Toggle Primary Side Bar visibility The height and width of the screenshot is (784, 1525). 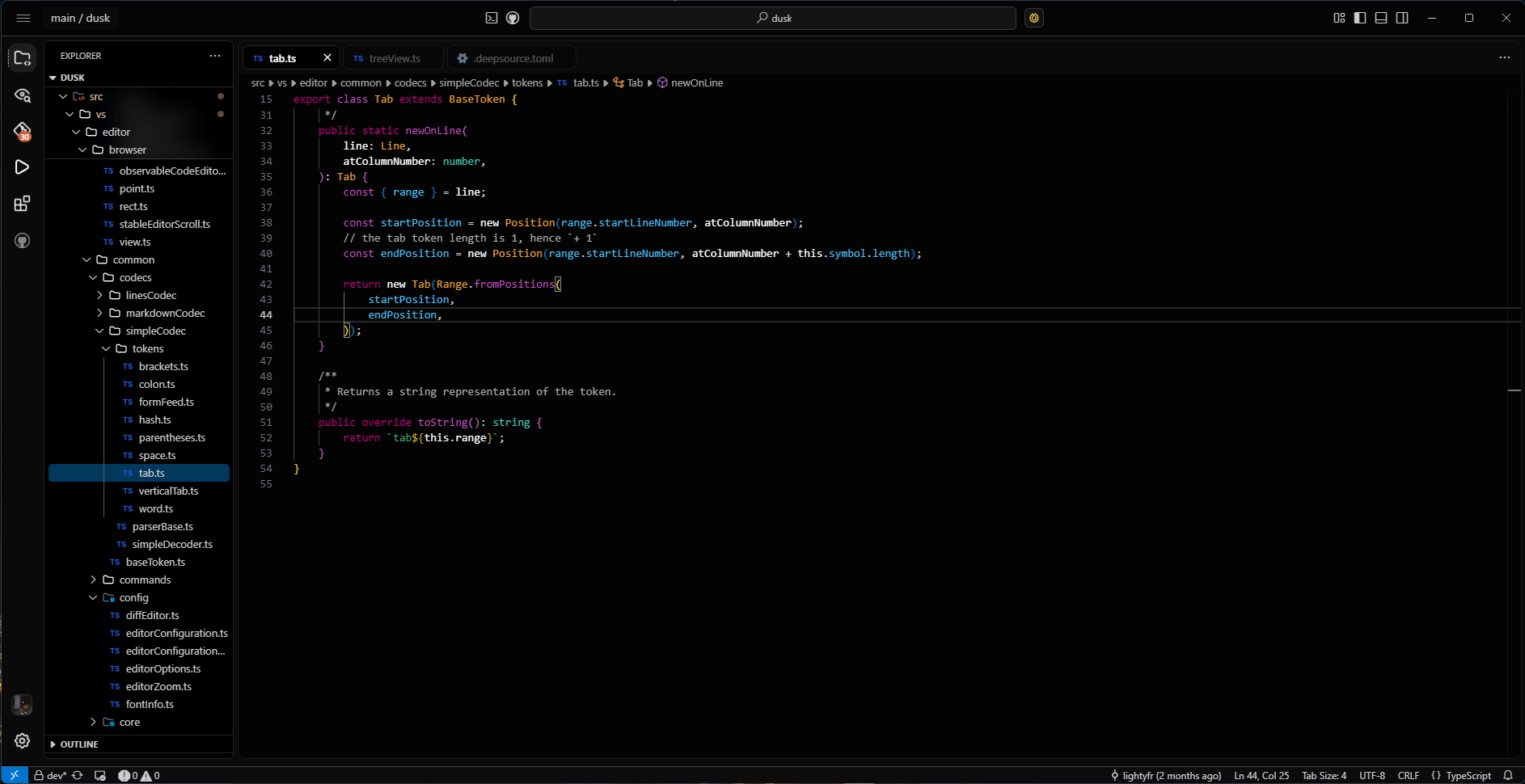pyautogui.click(x=1360, y=18)
